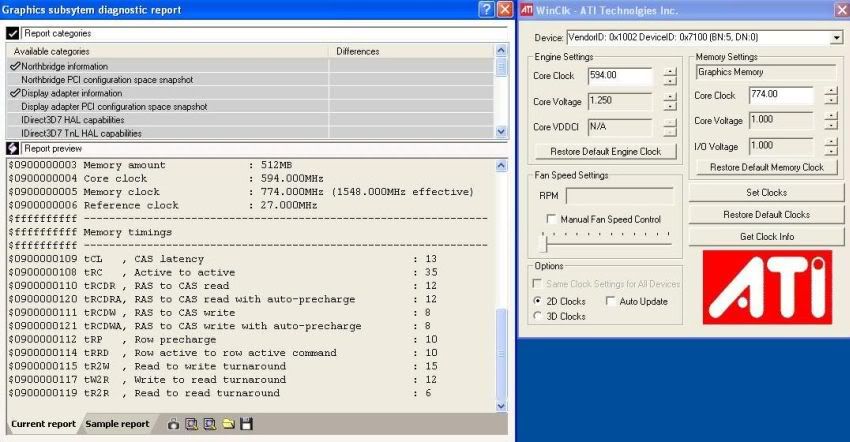850x442 pixels.
Task: Click the help question mark button
Action: coord(486,9)
